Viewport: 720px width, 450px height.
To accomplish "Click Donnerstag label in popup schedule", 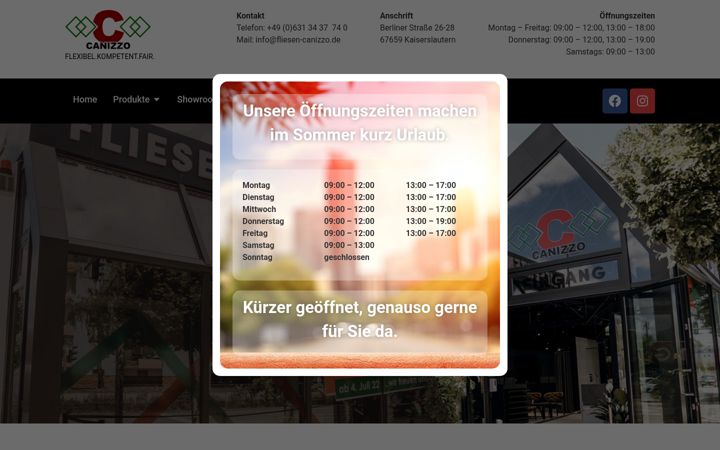I will pos(263,221).
